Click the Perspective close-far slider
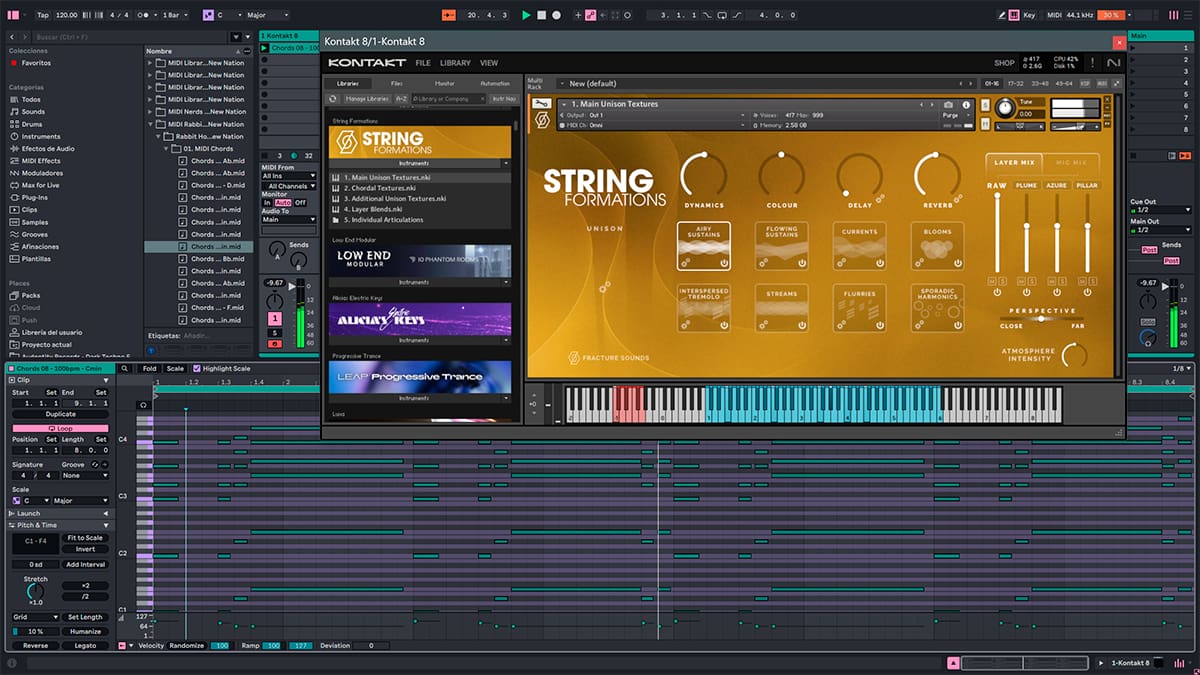 point(1041,319)
